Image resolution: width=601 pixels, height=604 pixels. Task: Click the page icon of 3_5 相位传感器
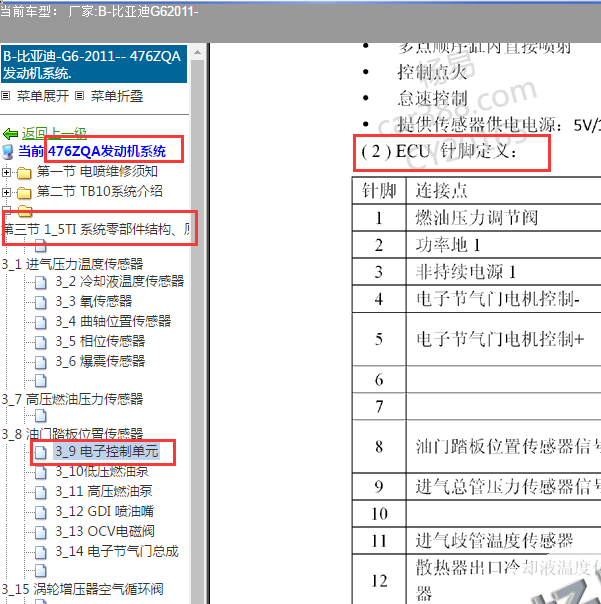40,342
